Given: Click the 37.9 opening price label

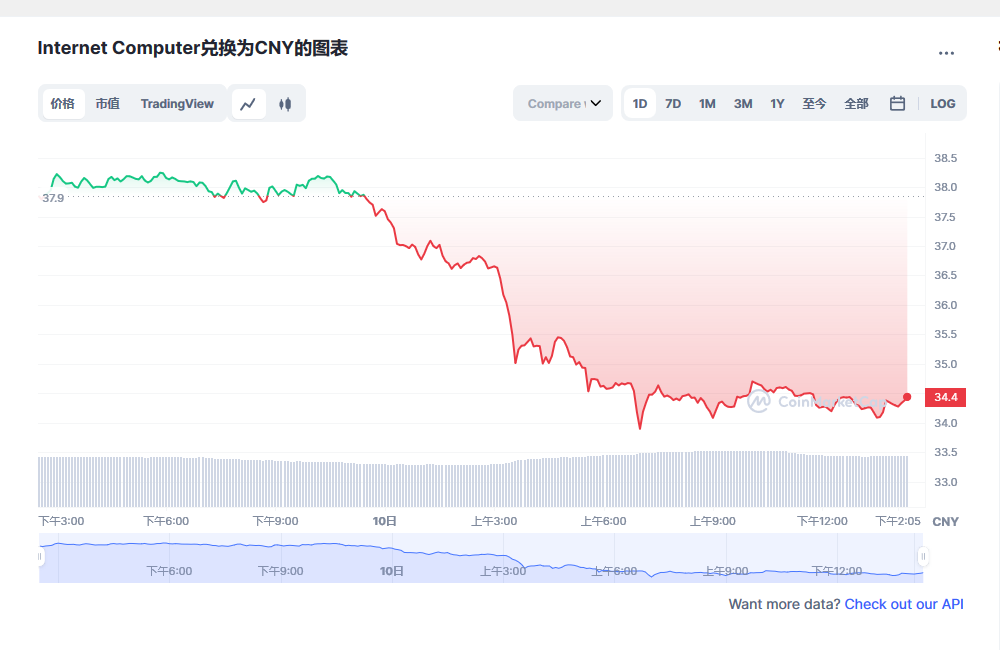Looking at the screenshot, I should [x=53, y=198].
